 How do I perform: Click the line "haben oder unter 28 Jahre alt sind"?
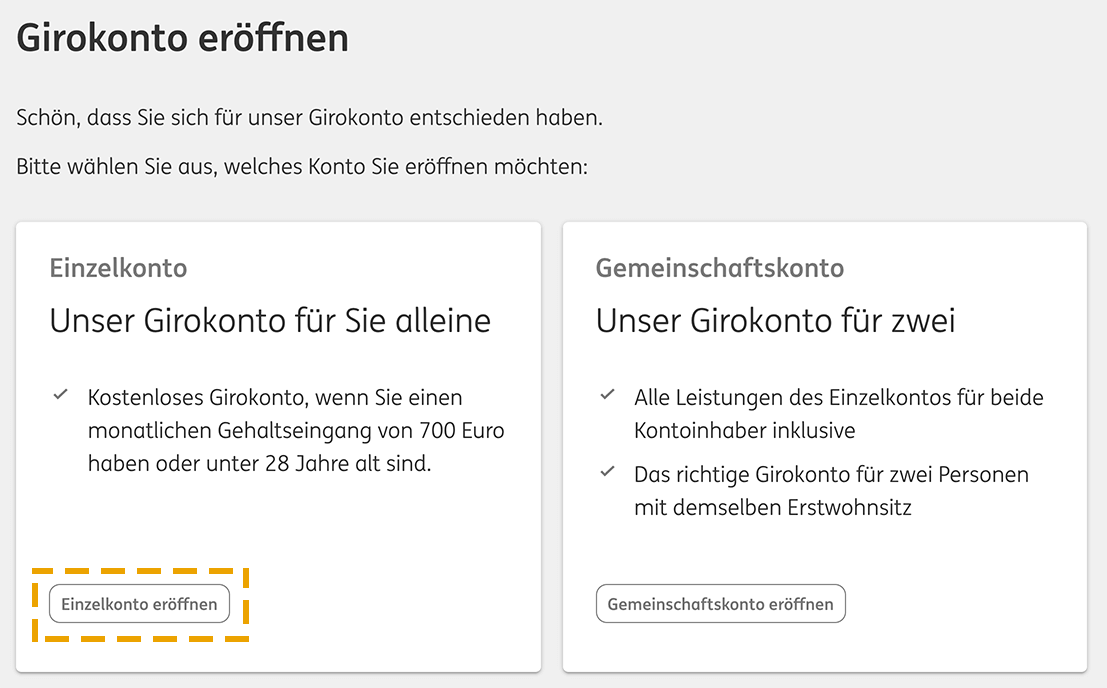(x=259, y=464)
